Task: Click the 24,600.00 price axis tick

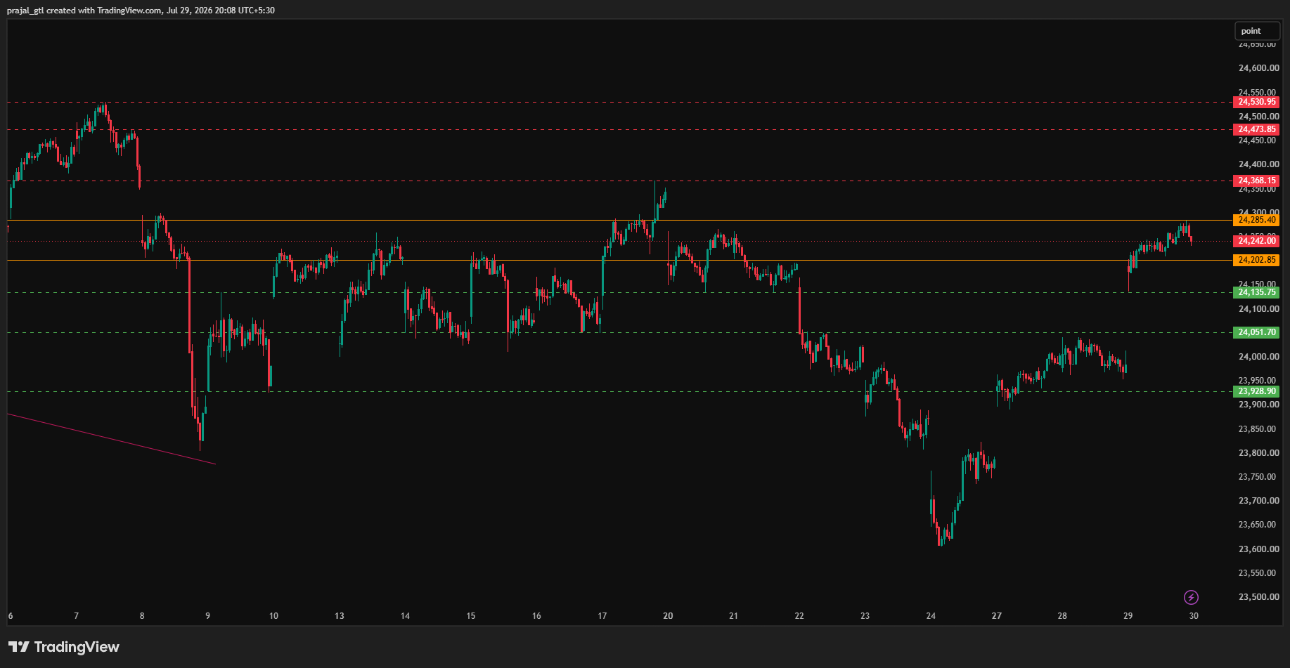Action: pos(1258,68)
